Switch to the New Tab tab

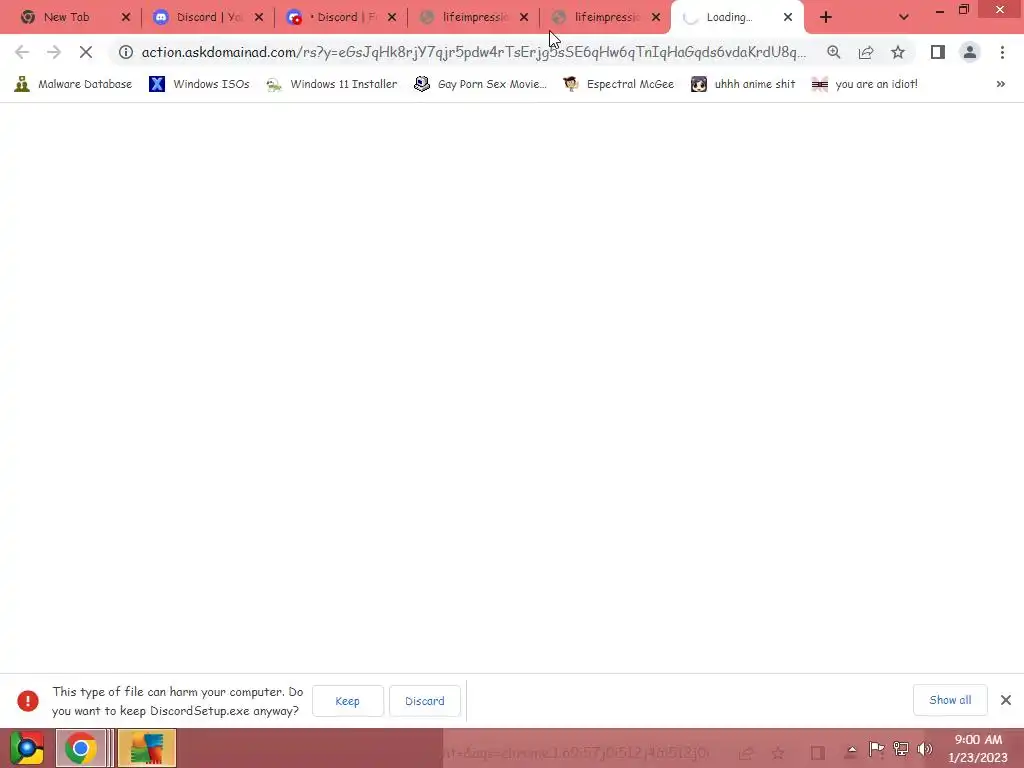67,18
